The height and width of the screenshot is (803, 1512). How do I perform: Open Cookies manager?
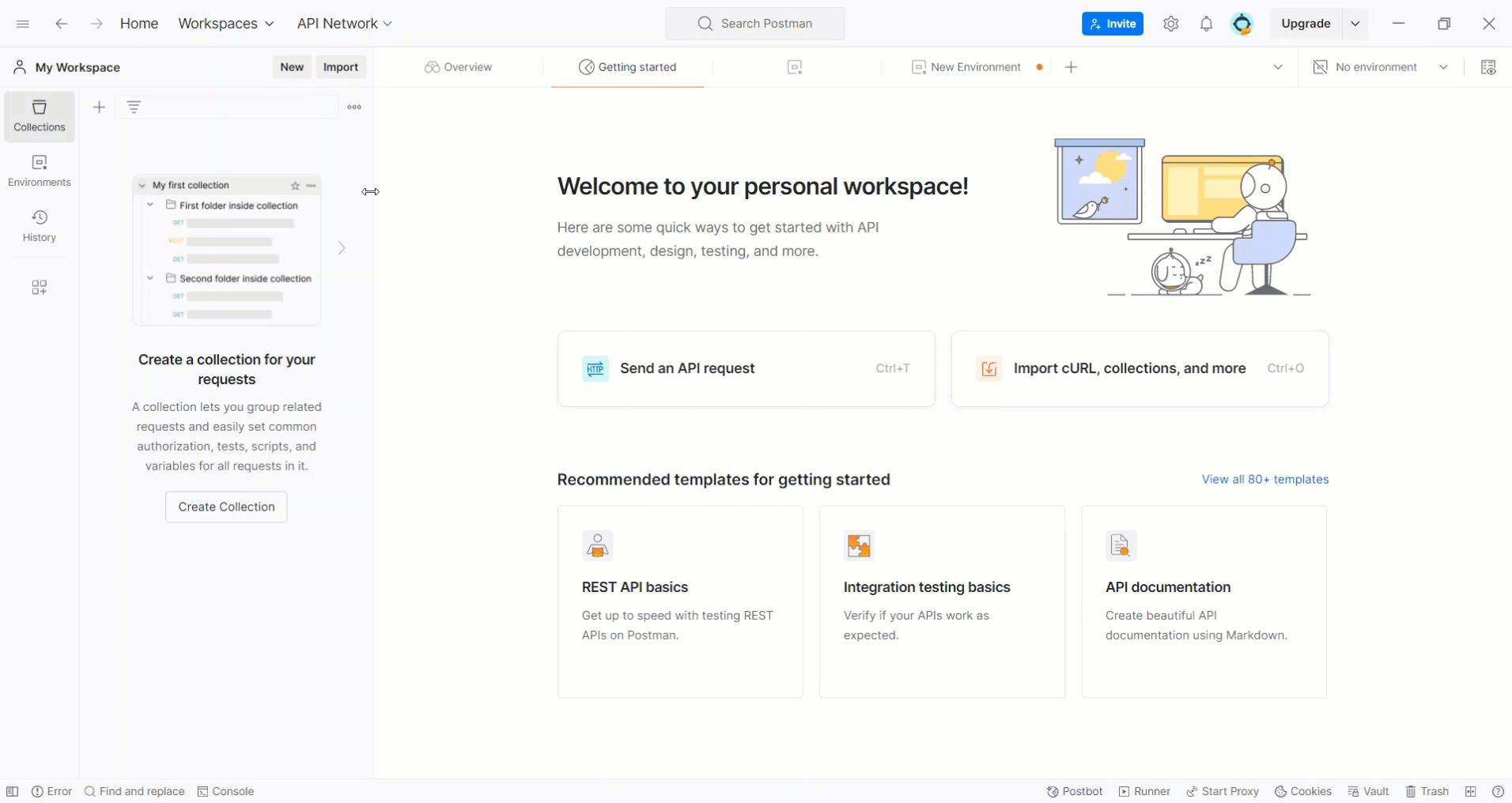click(1303, 791)
